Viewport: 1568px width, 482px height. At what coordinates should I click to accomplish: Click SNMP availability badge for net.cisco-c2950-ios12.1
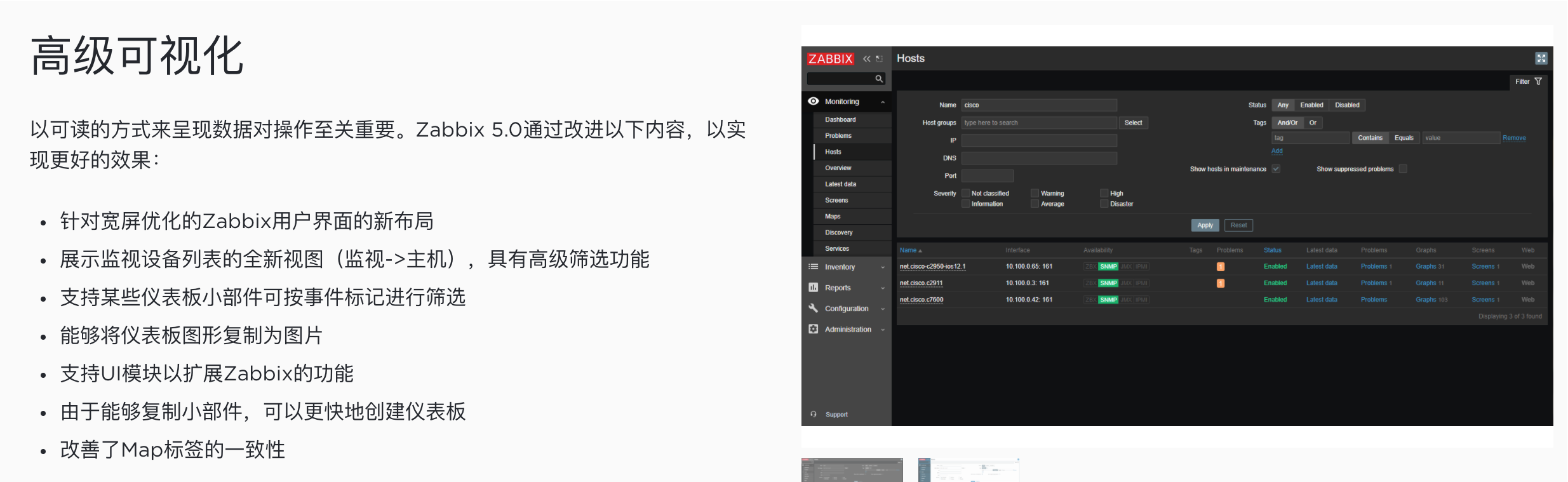pyautogui.click(x=1108, y=267)
